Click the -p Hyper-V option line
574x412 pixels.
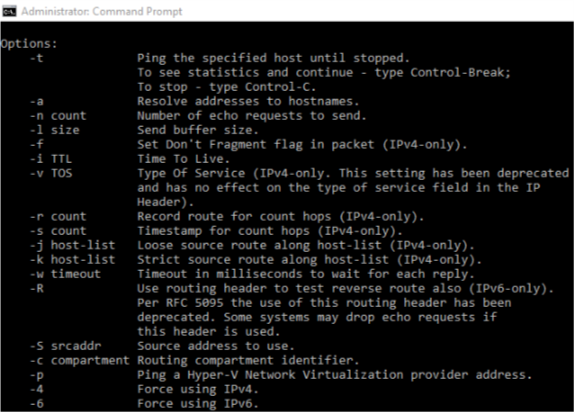(x=281, y=375)
